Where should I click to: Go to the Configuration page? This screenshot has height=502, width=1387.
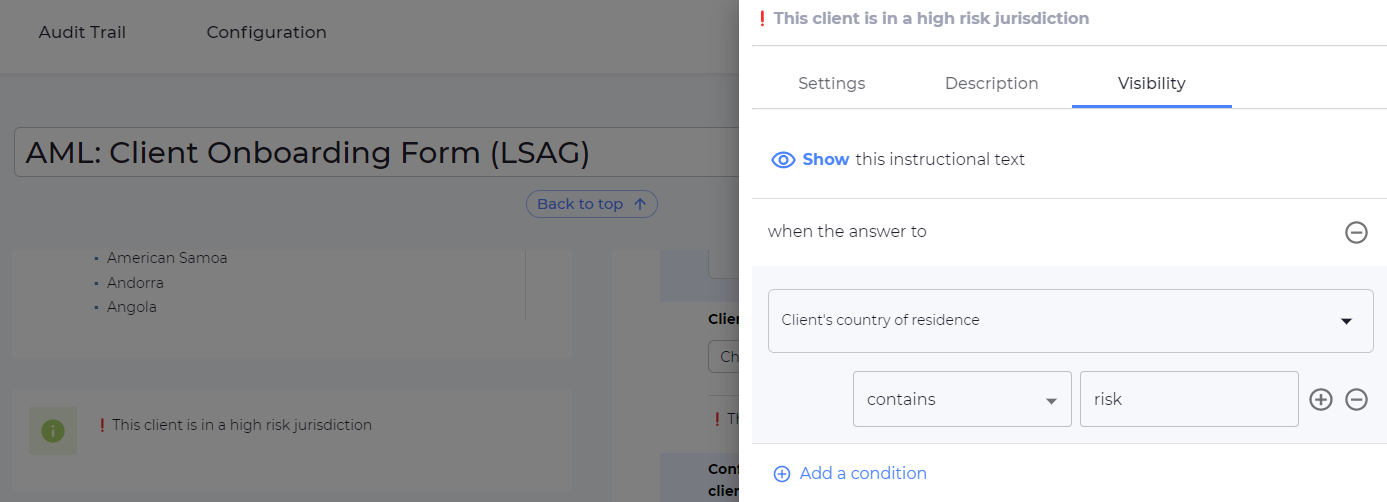(x=266, y=32)
